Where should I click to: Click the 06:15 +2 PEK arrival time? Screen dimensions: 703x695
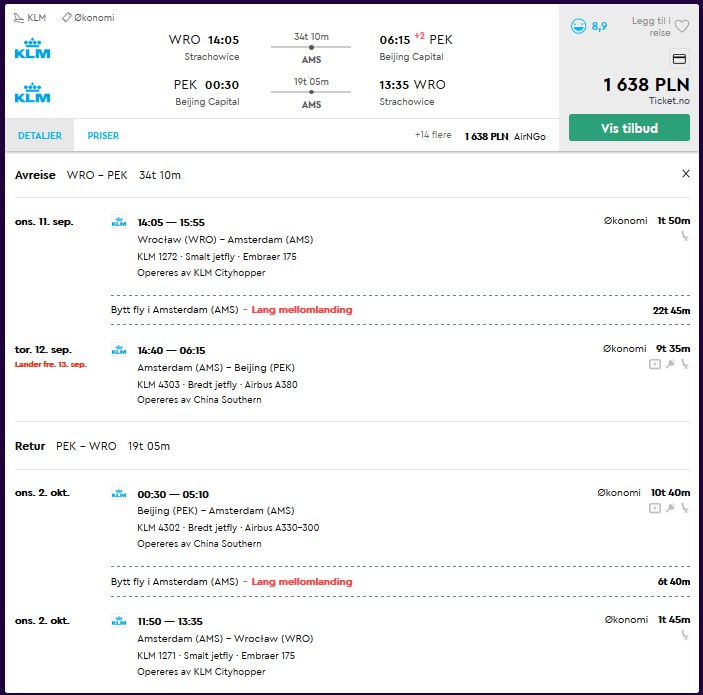coord(416,39)
